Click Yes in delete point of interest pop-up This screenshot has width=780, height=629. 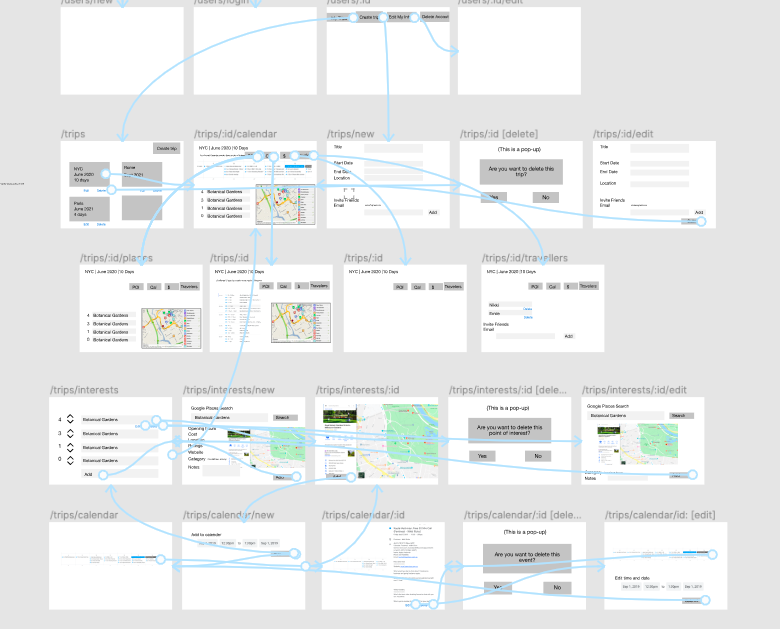(x=482, y=456)
